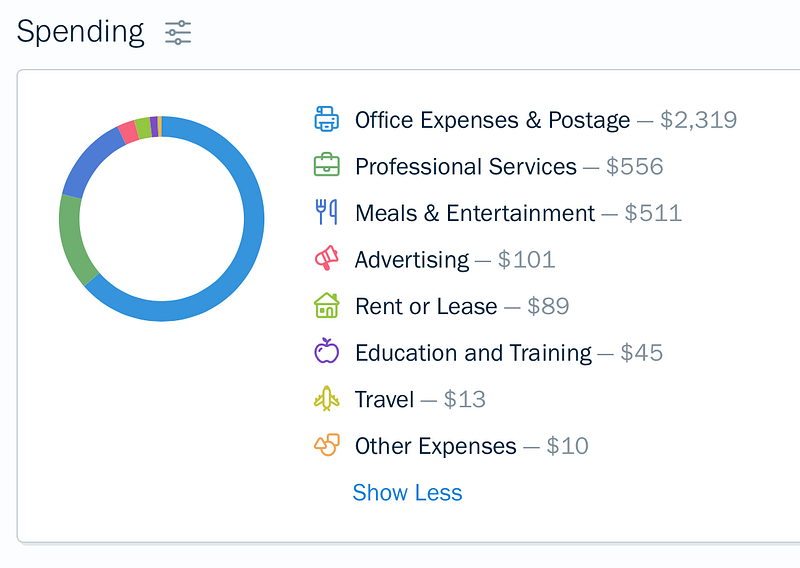
Task: Click the Meals fork and knife icon
Action: coord(327,212)
